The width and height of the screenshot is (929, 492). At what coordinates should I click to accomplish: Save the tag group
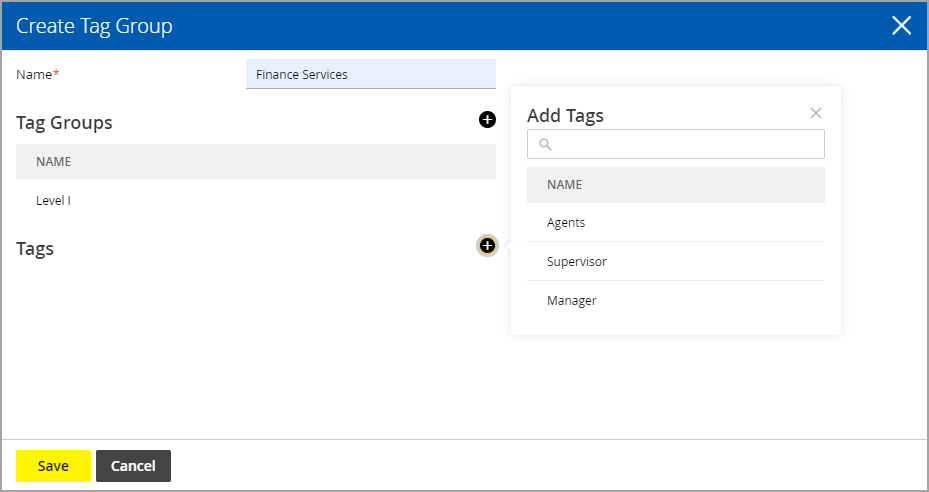click(x=53, y=466)
